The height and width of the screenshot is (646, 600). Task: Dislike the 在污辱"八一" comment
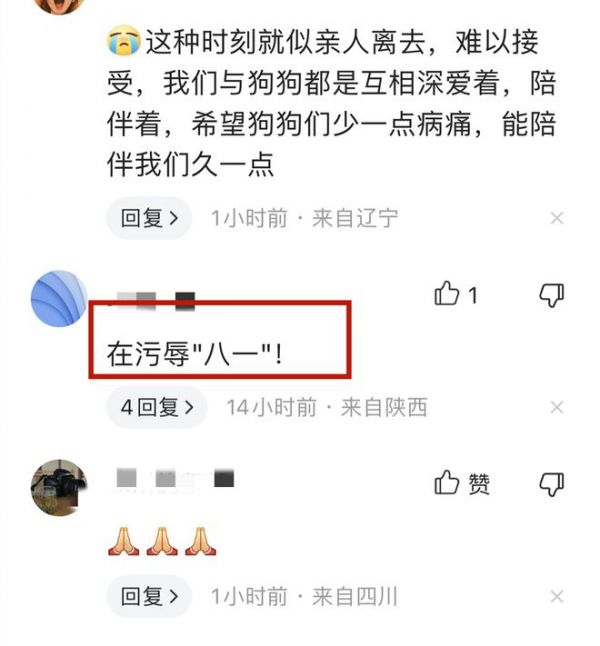tap(552, 295)
